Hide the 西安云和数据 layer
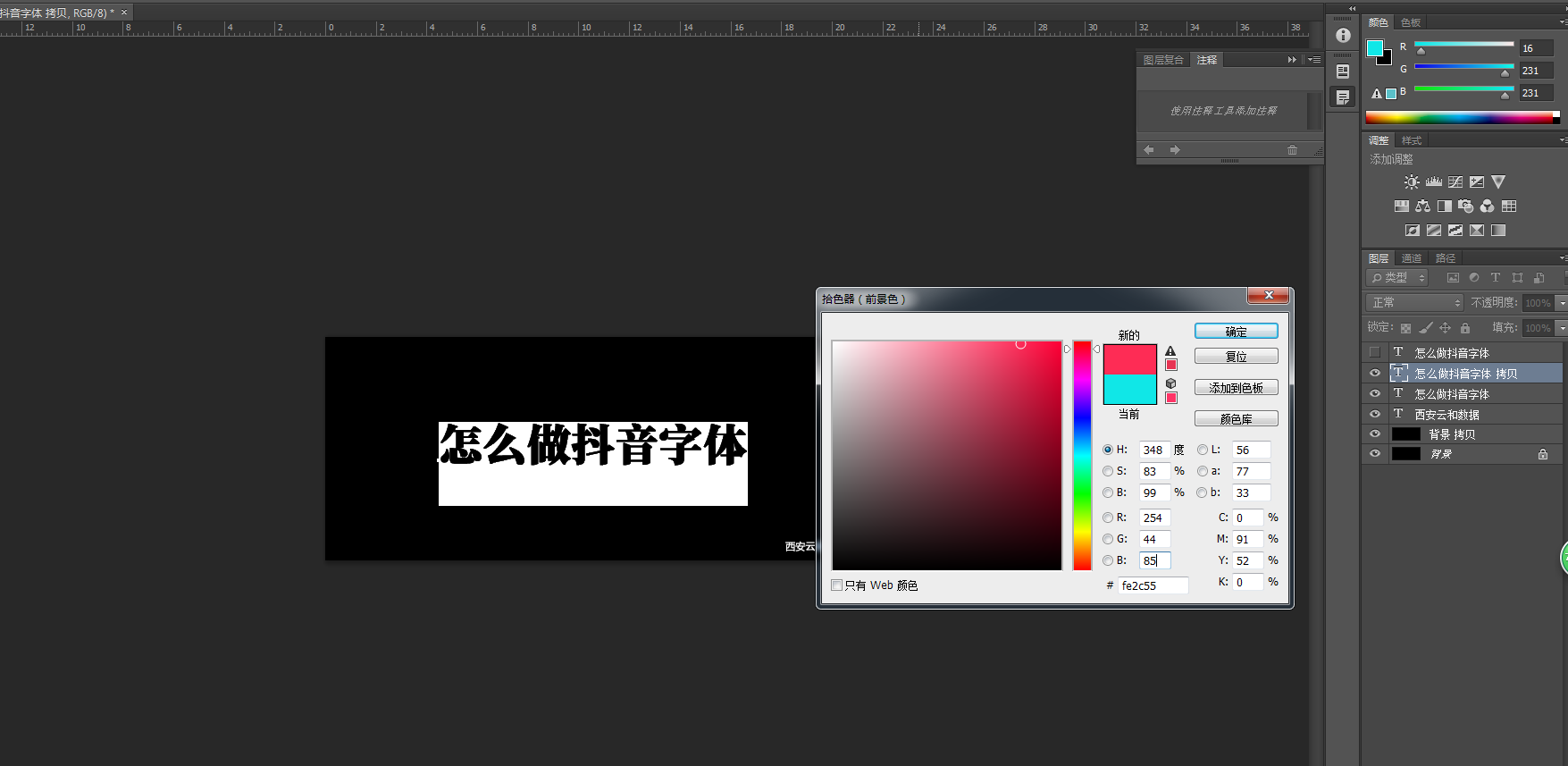Screen dimensions: 1568x766 (x=1375, y=414)
